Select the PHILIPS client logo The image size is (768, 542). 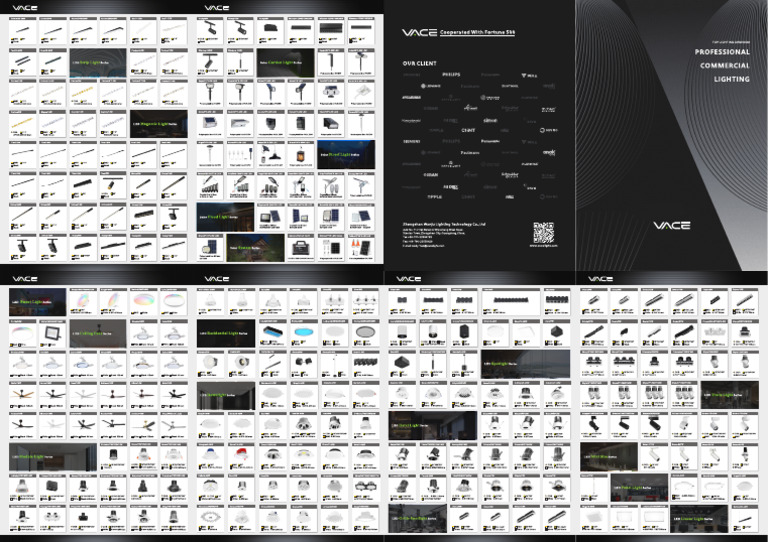(451, 74)
